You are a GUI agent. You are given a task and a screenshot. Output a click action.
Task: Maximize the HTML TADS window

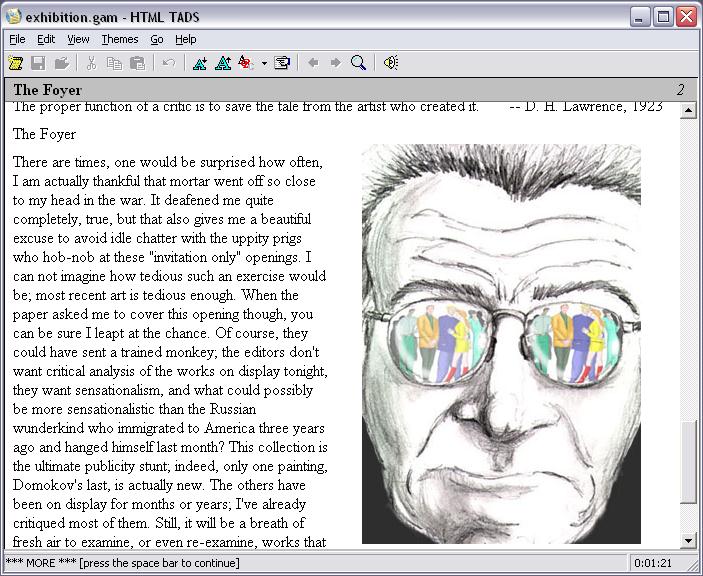(x=663, y=17)
